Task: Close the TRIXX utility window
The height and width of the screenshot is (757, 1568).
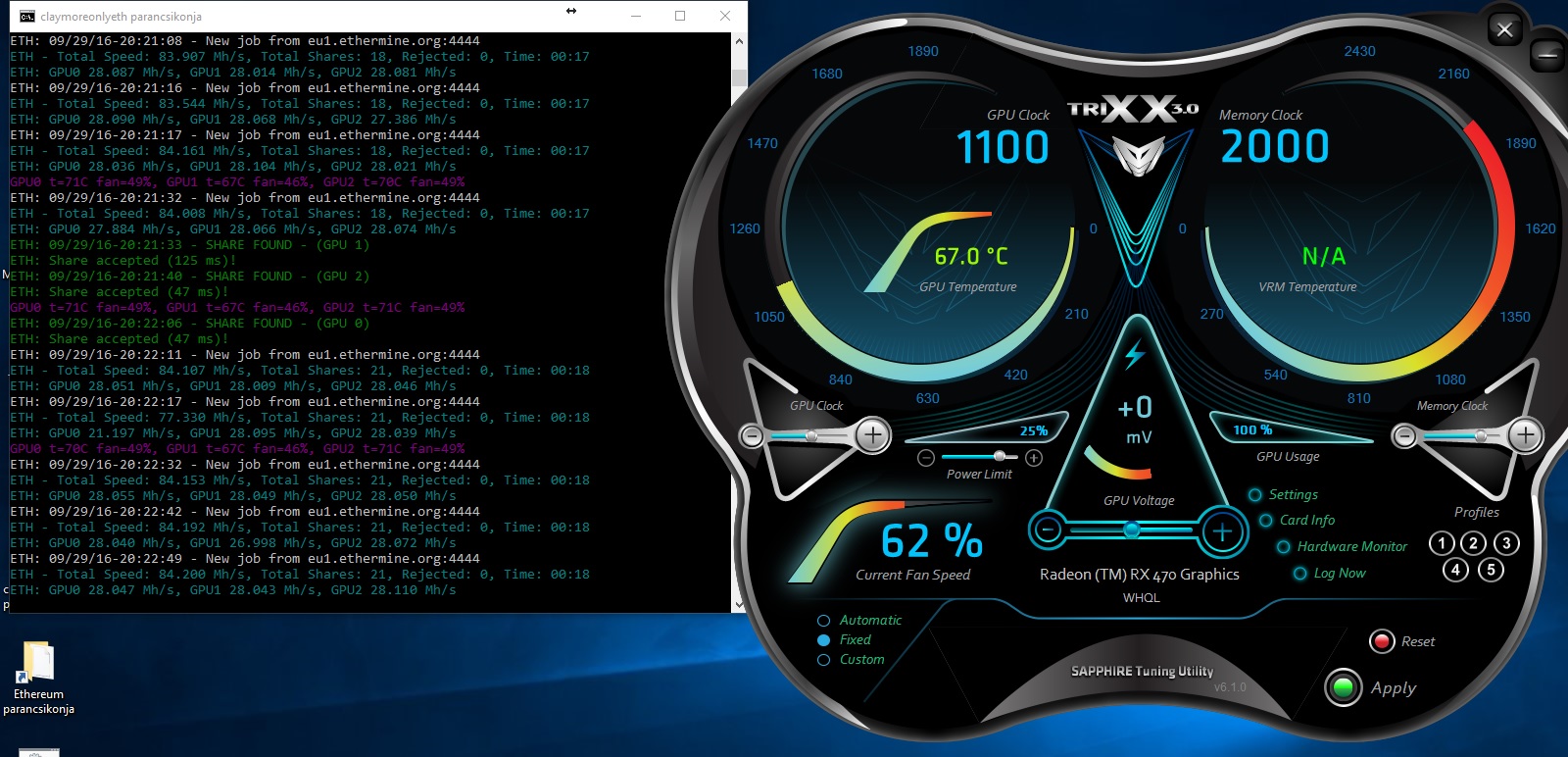Action: click(1505, 29)
